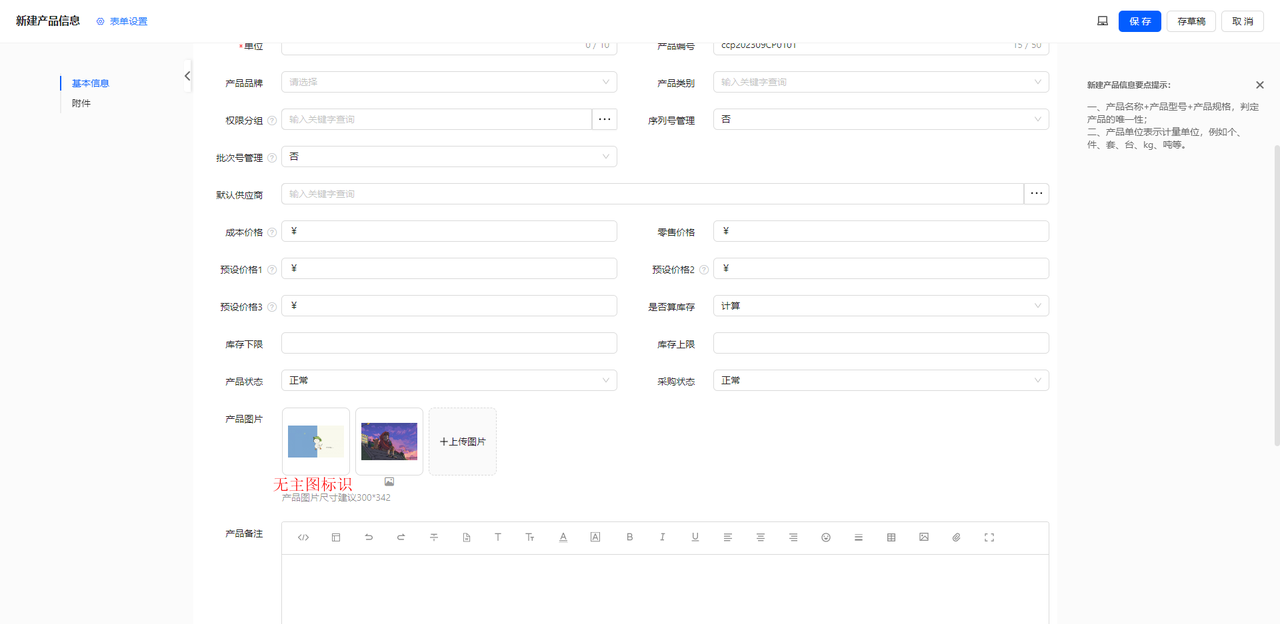Focus the 库存上限 input field

(881, 343)
